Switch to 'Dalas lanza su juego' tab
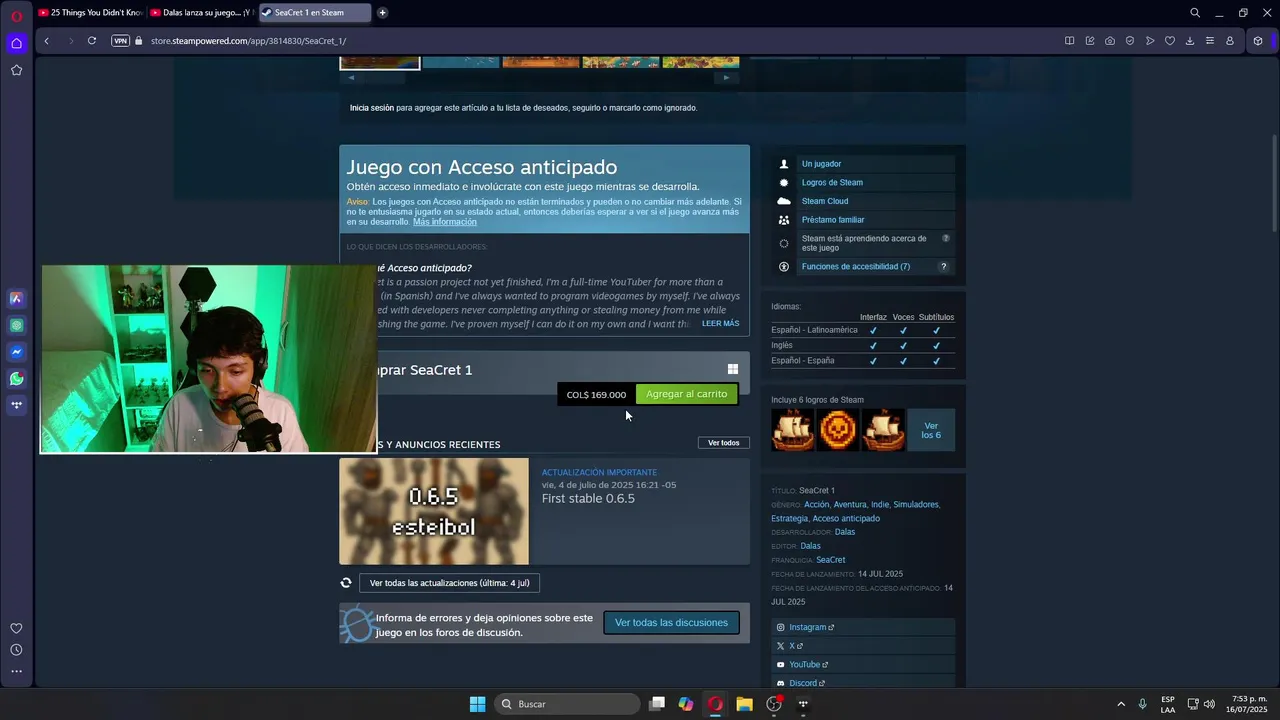1280x720 pixels. [202, 13]
